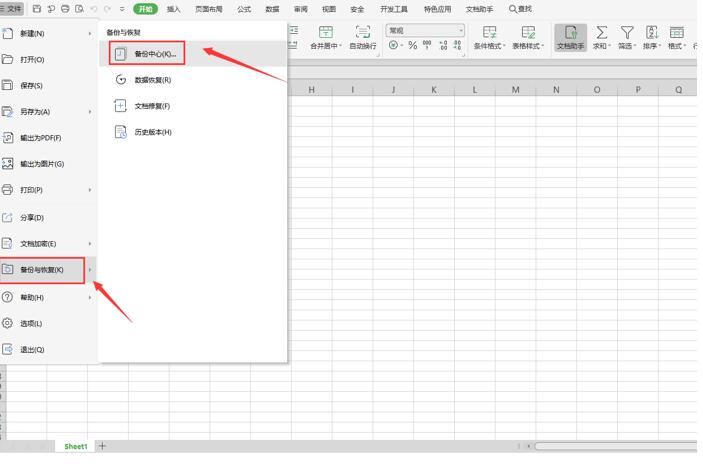This screenshot has width=703, height=466.
Task: Click the add new sheet plus button
Action: coord(102,446)
